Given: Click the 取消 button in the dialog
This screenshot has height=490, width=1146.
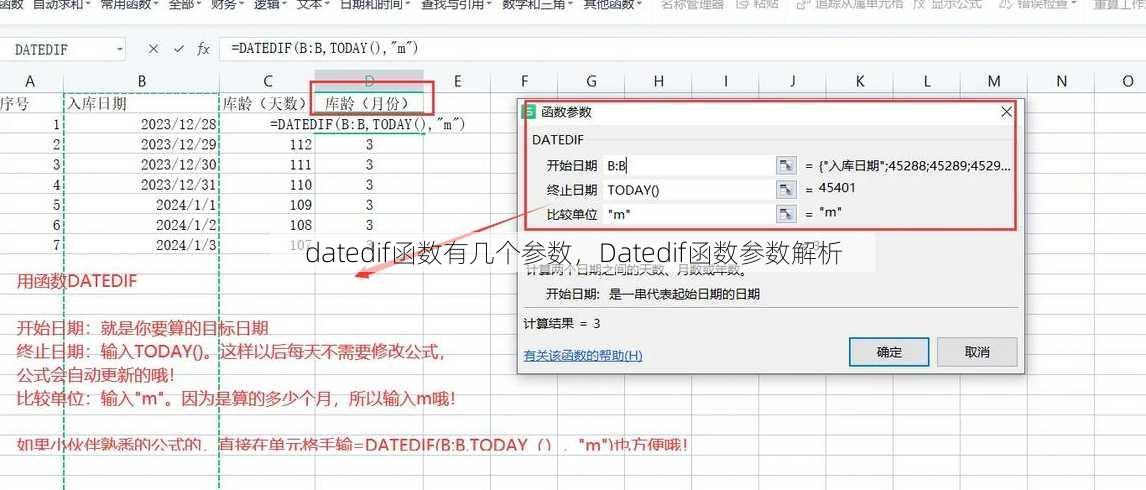Looking at the screenshot, I should coord(977,352).
